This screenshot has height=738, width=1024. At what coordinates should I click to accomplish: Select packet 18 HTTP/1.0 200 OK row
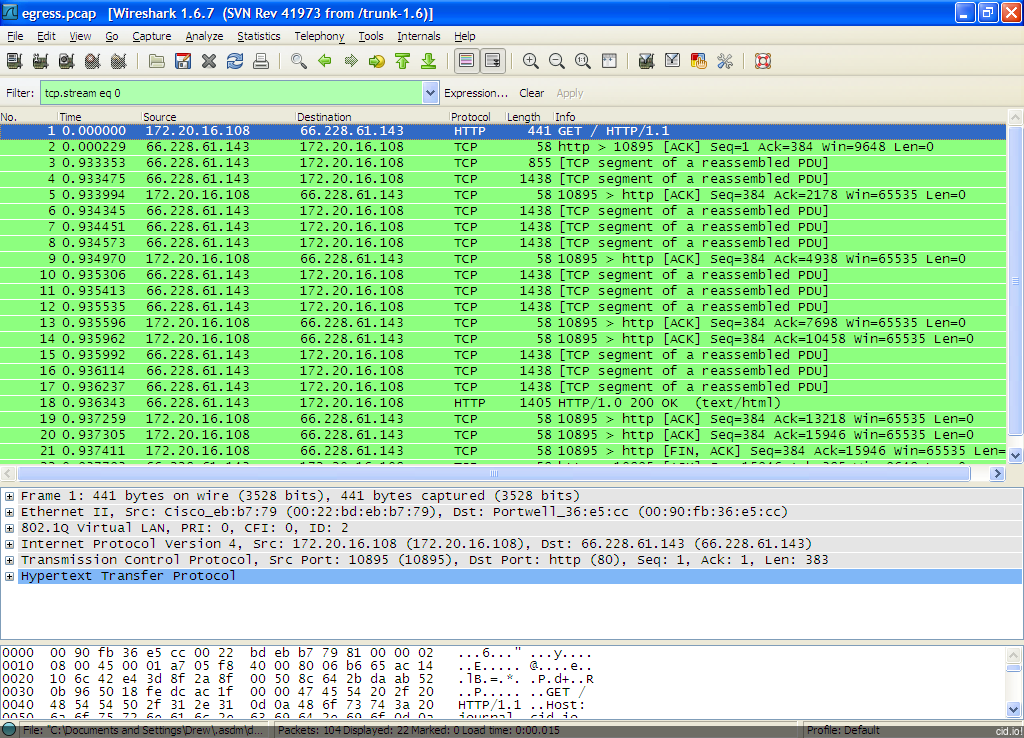tap(503, 403)
